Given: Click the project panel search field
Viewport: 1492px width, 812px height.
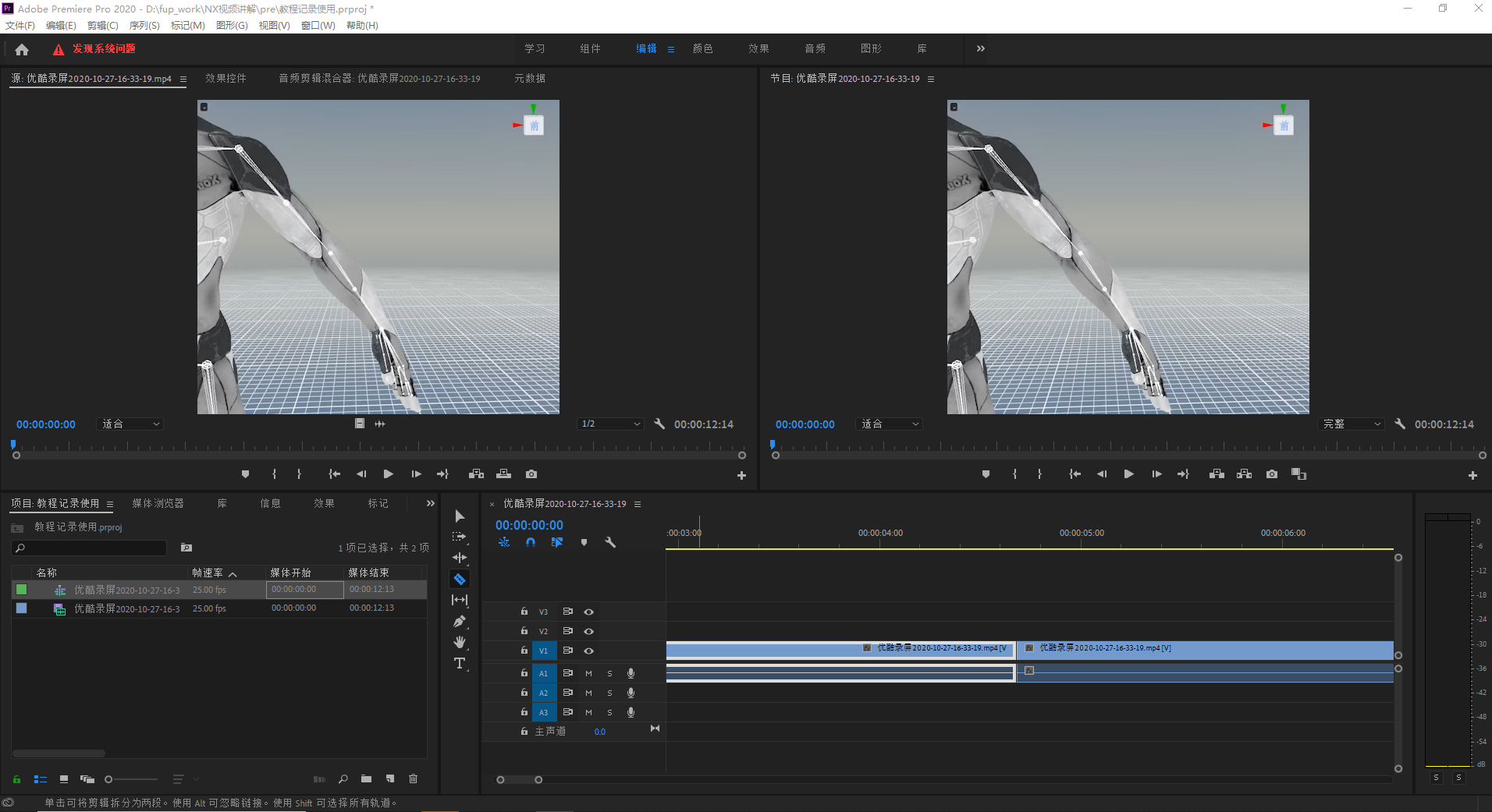Looking at the screenshot, I should 89,548.
